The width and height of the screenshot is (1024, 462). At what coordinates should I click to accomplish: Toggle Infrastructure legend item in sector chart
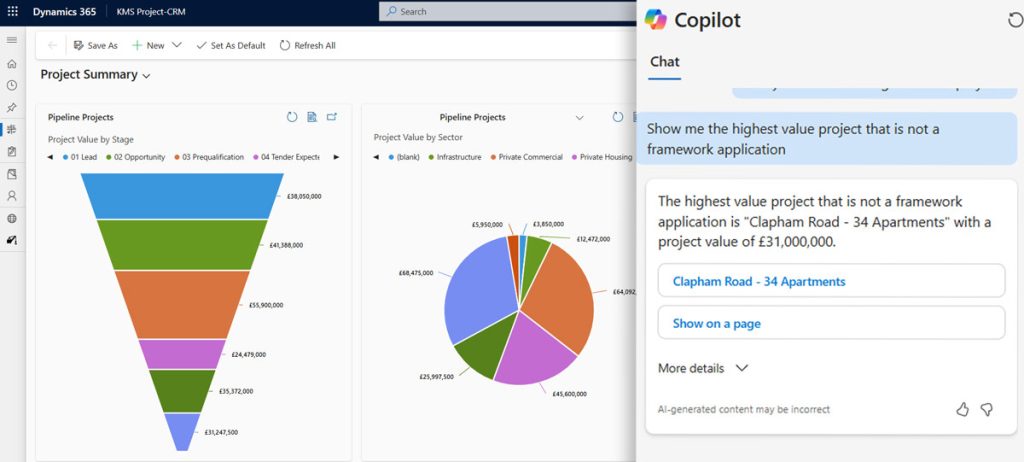click(x=453, y=157)
